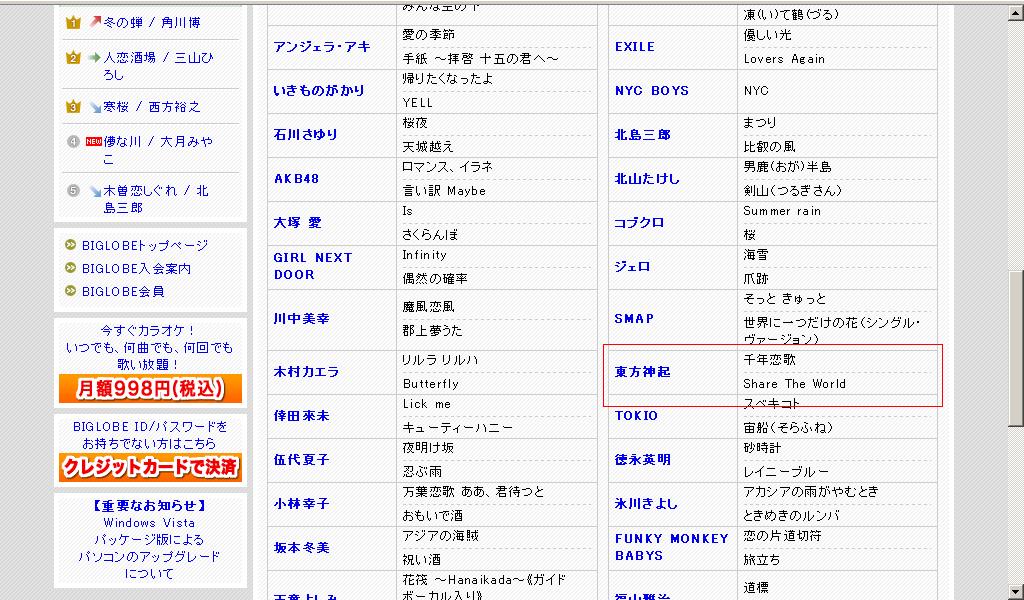Image resolution: width=1024 pixels, height=600 pixels.
Task: Open artist 坂本冬美
Action: coord(301,547)
